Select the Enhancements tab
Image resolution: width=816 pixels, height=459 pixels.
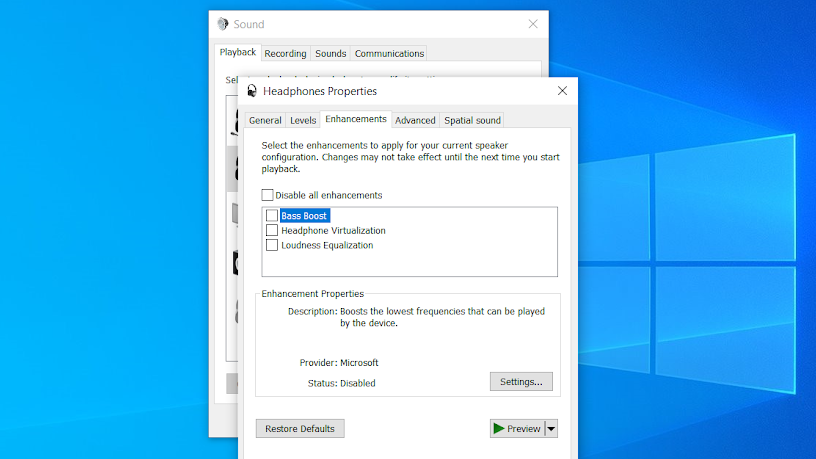tap(356, 119)
